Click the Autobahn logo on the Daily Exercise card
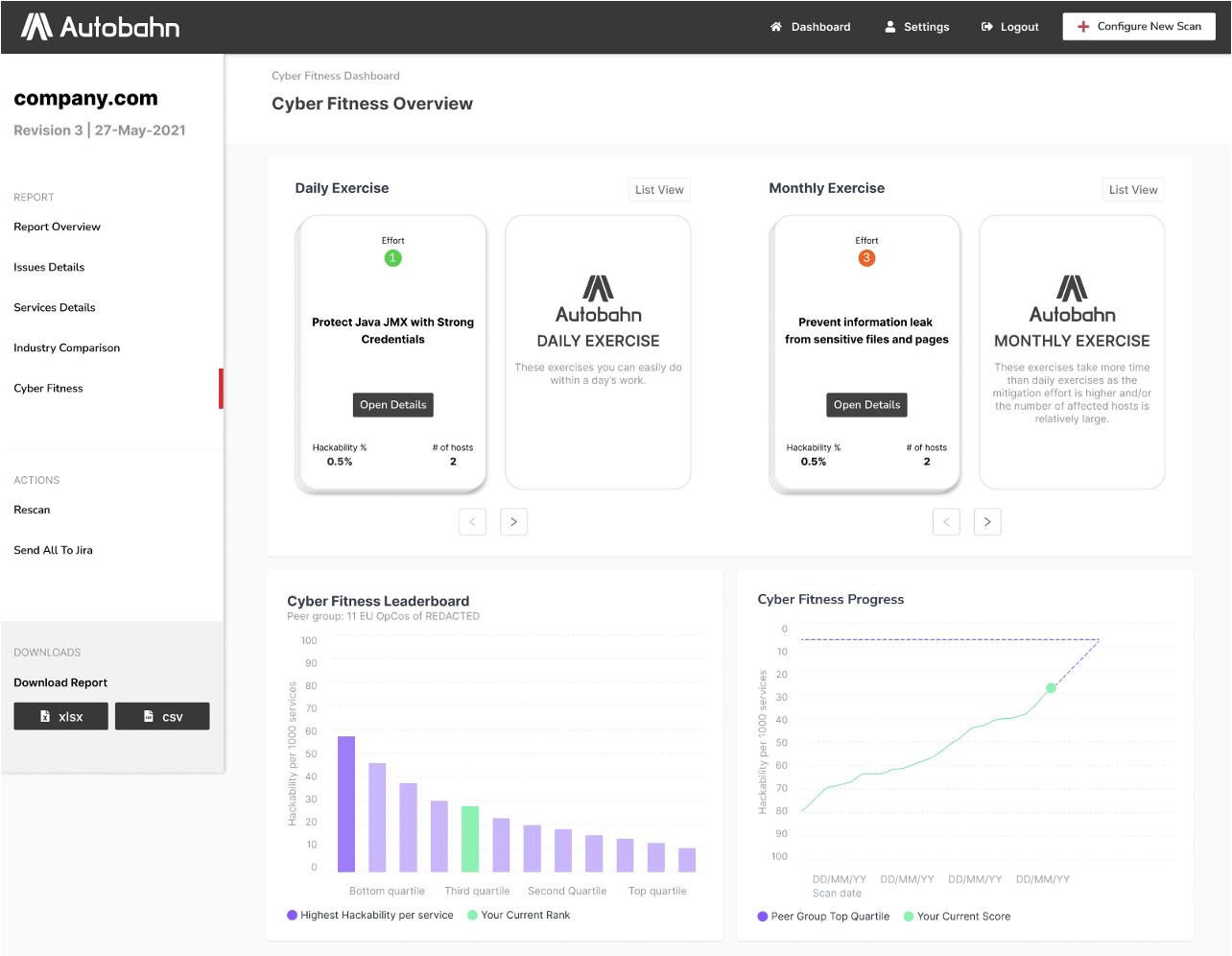Viewport: 1232px width, 956px height. (x=598, y=299)
